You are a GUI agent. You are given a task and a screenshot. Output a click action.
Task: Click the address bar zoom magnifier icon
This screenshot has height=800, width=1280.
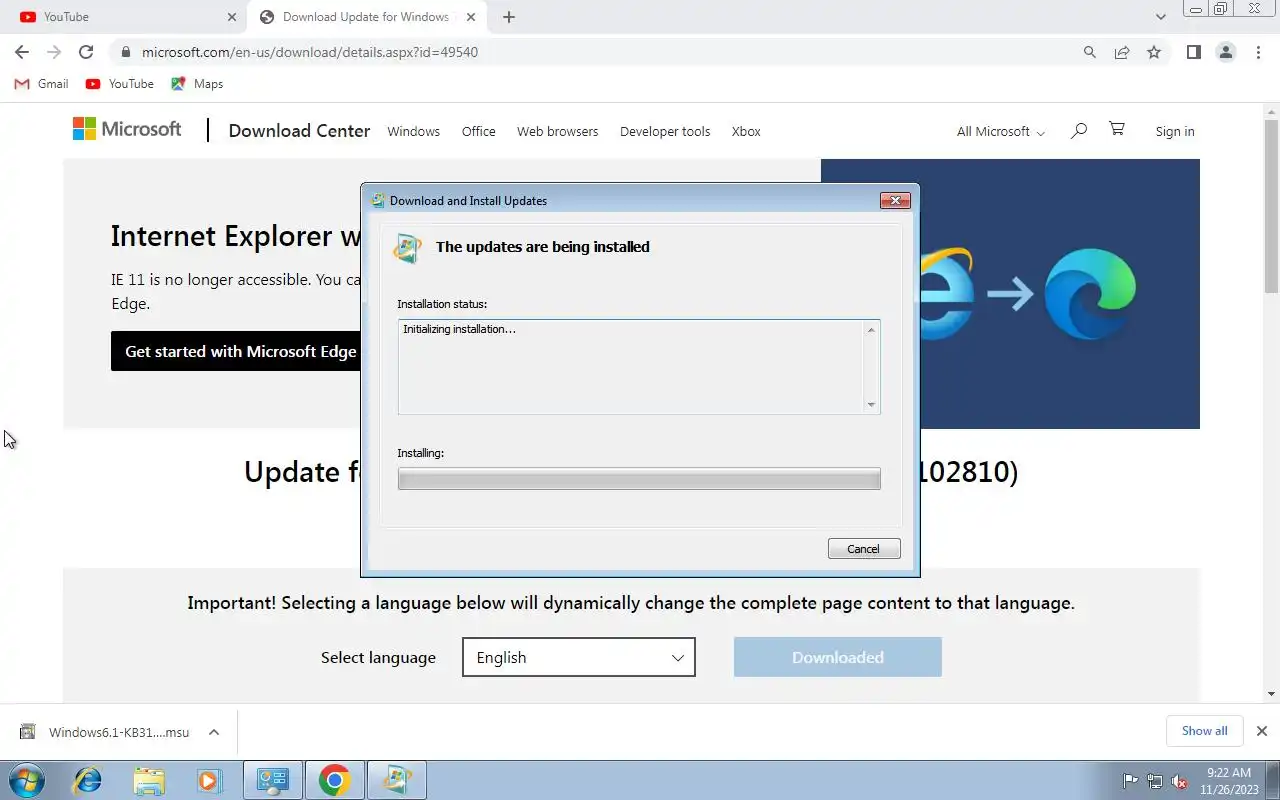point(1090,52)
